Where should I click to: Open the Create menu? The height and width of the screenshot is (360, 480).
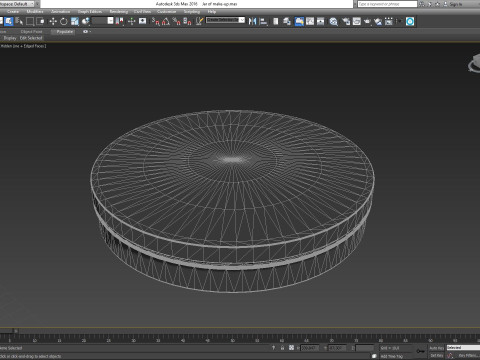click(x=13, y=12)
